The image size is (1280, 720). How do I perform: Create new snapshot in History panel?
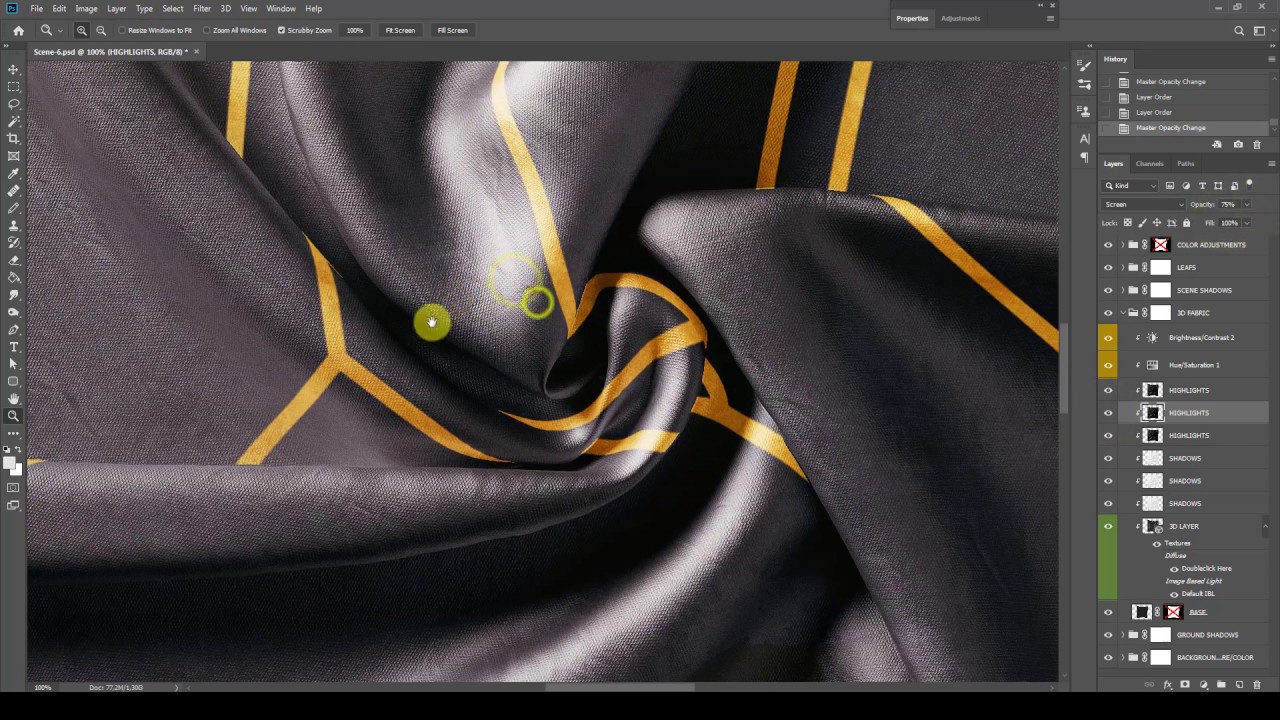(x=1238, y=145)
